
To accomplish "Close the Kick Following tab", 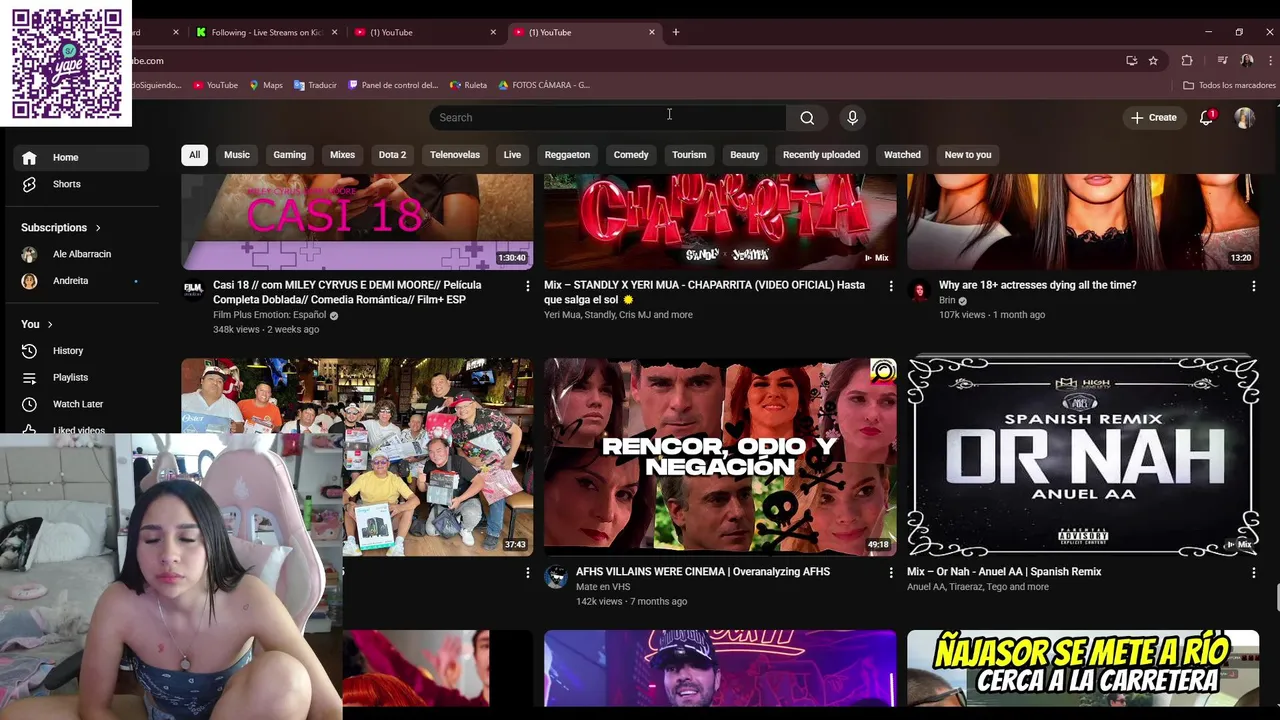I will click(334, 32).
